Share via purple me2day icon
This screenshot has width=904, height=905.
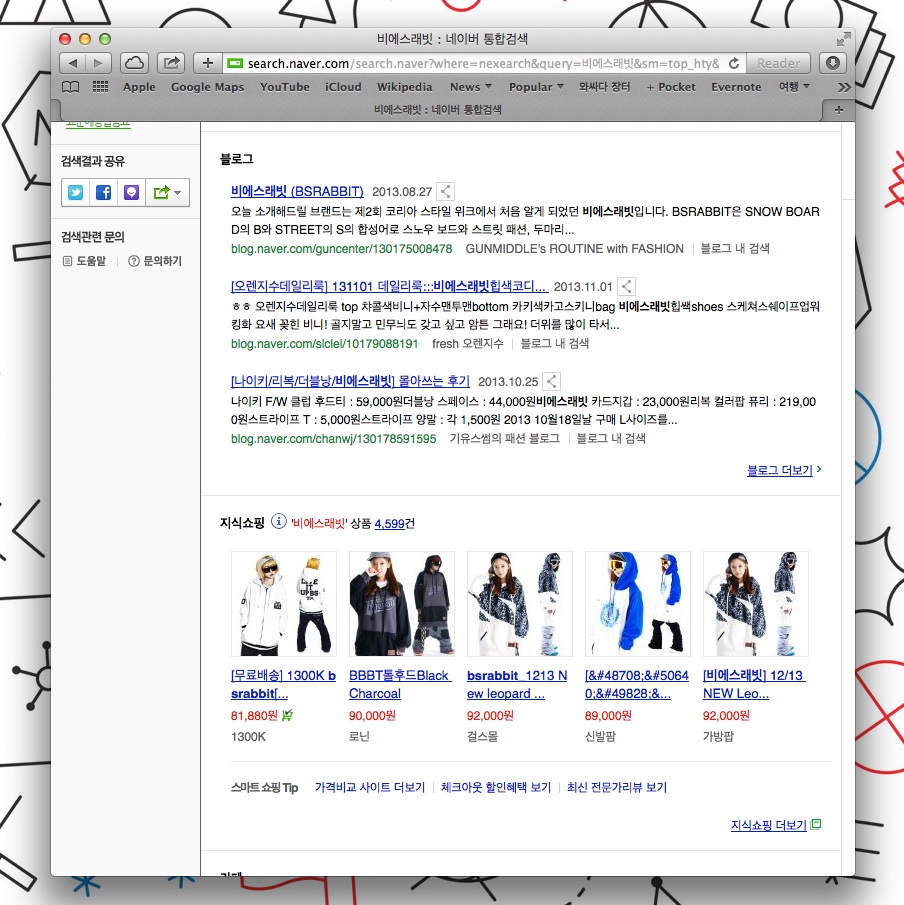coord(131,192)
